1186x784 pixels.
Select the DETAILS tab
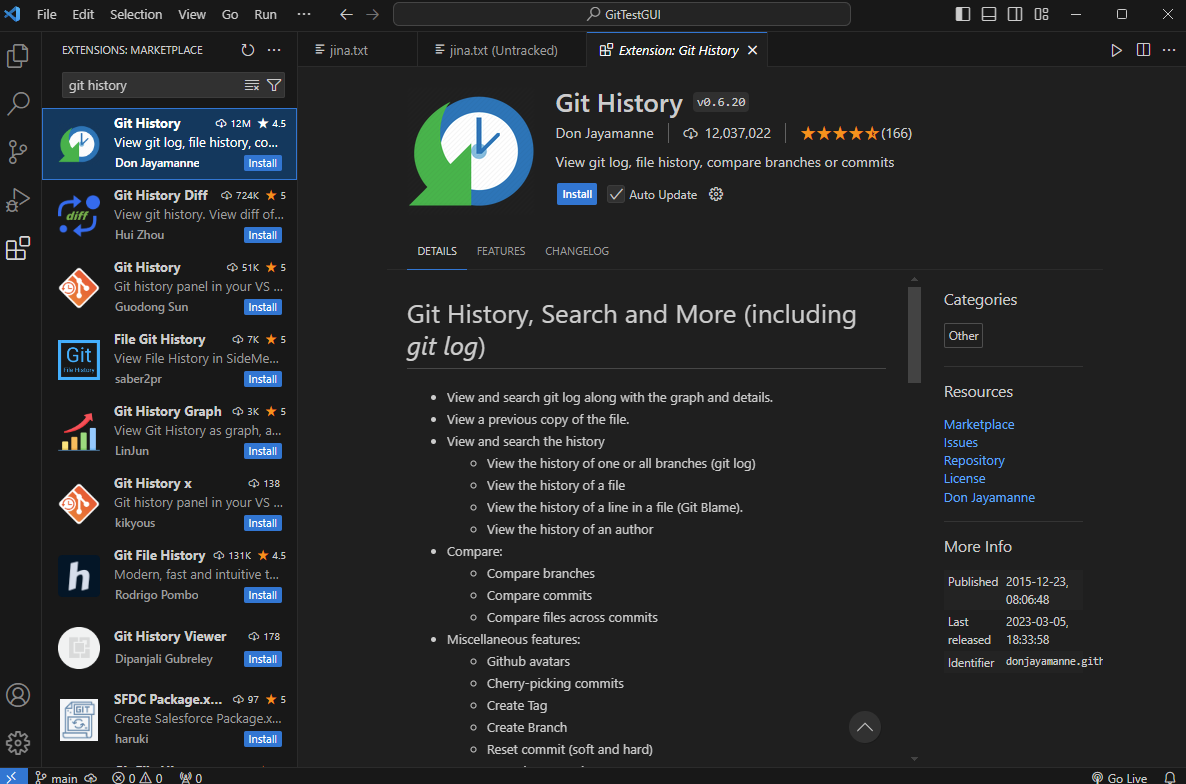tap(436, 251)
